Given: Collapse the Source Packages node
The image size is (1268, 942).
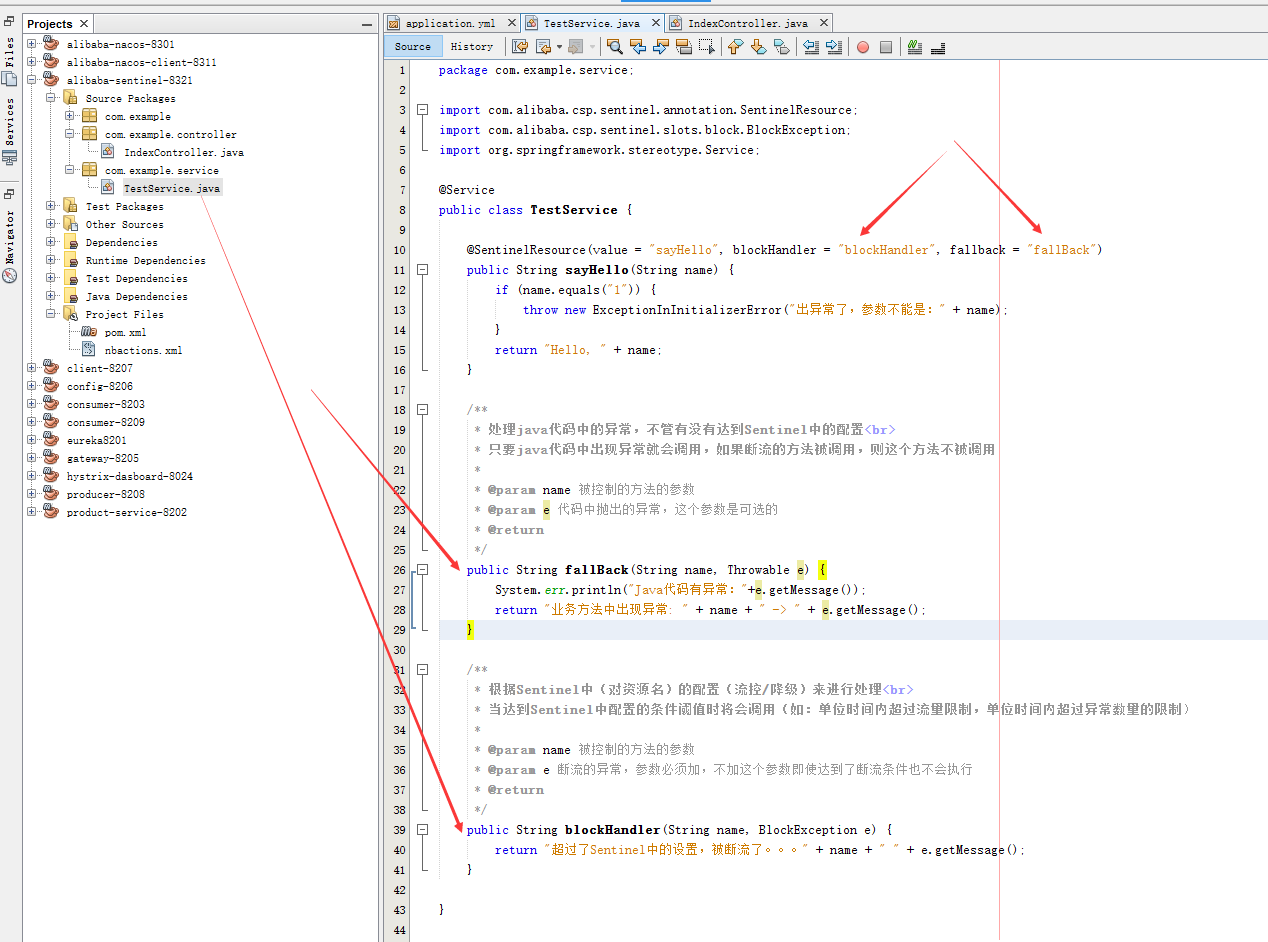Looking at the screenshot, I should click(x=51, y=98).
